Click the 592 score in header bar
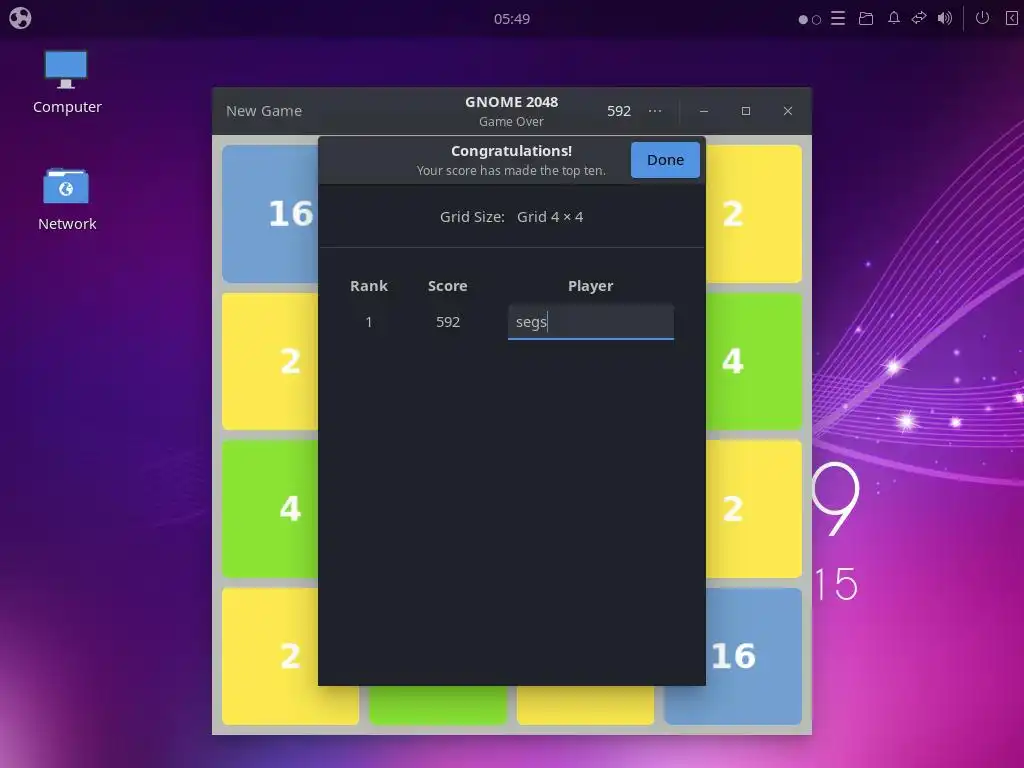 [618, 111]
